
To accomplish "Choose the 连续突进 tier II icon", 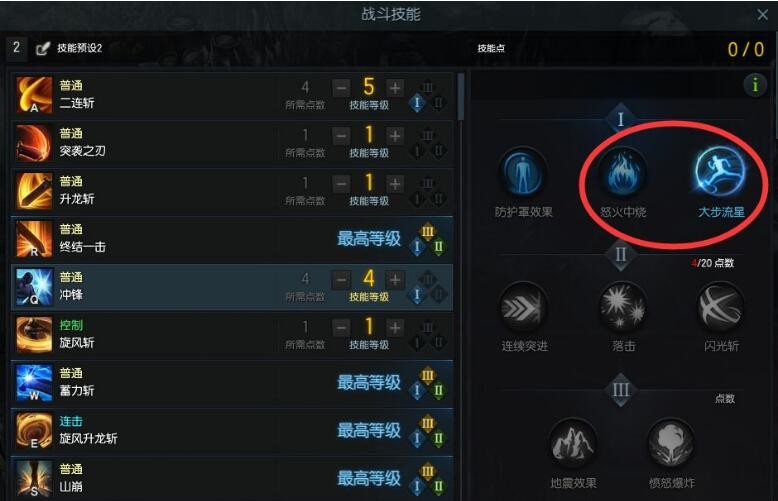I will (523, 308).
